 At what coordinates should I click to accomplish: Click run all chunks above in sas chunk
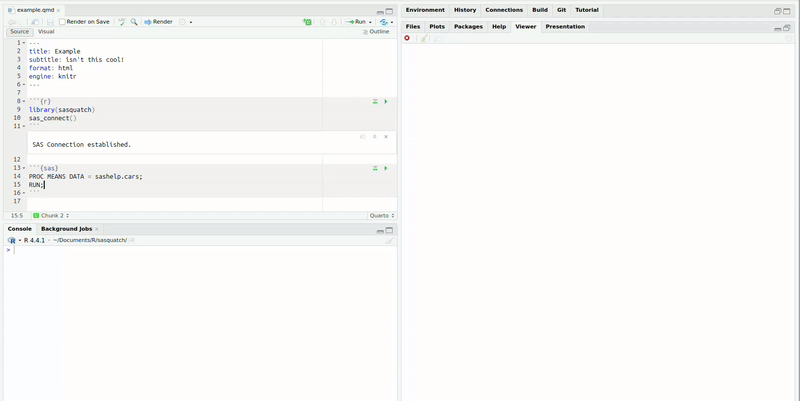tap(375, 168)
